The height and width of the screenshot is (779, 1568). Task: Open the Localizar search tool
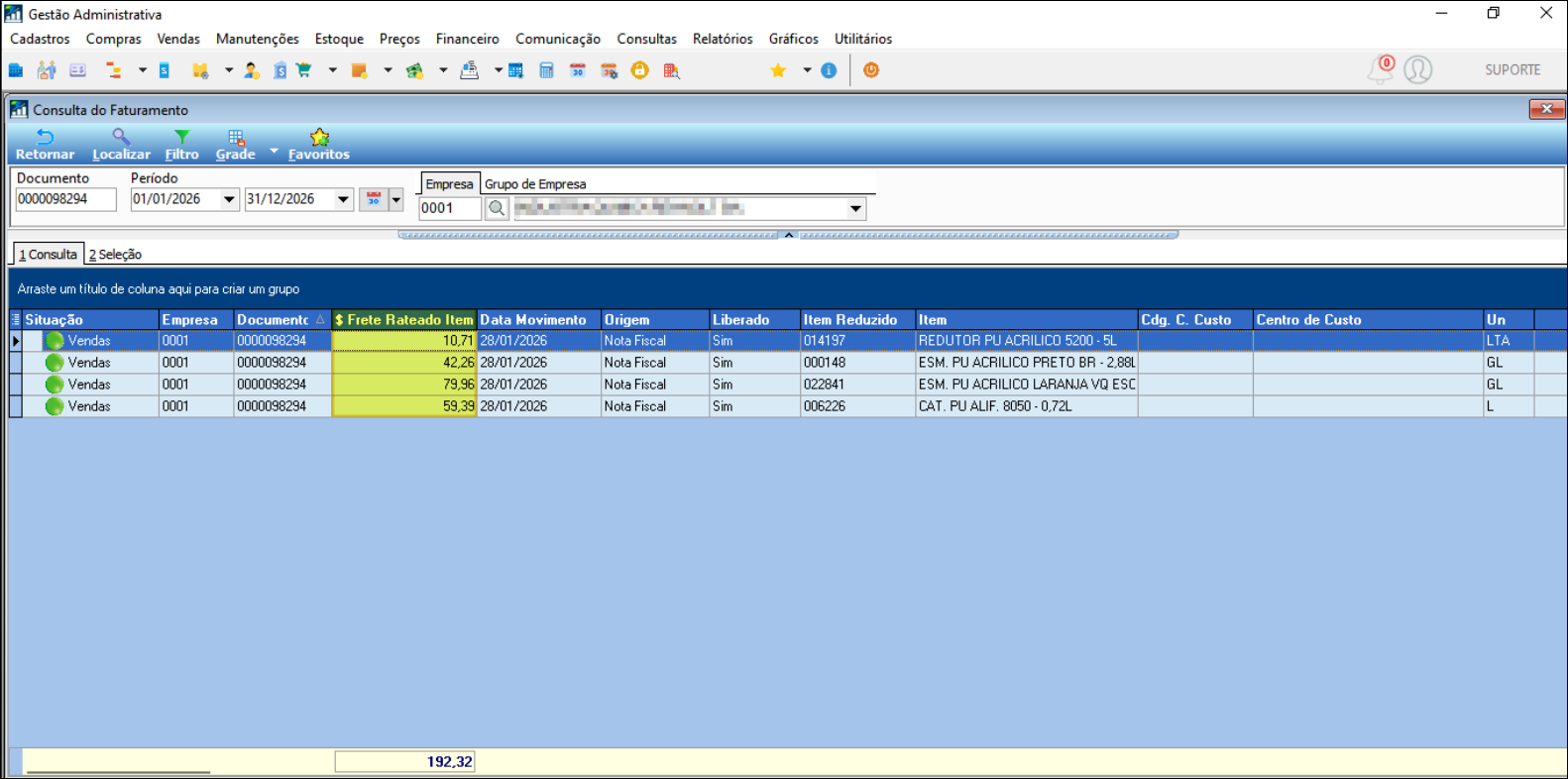coord(121,138)
